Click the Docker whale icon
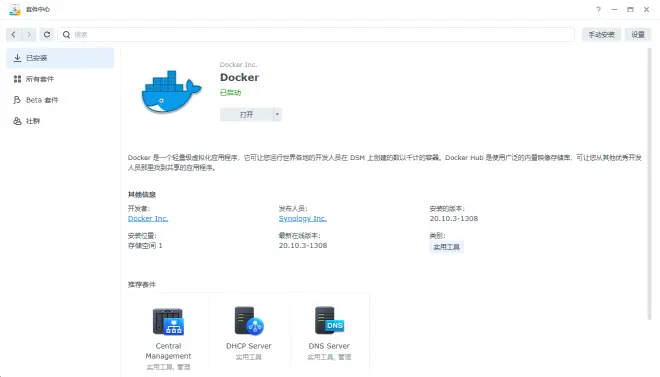 (x=171, y=92)
